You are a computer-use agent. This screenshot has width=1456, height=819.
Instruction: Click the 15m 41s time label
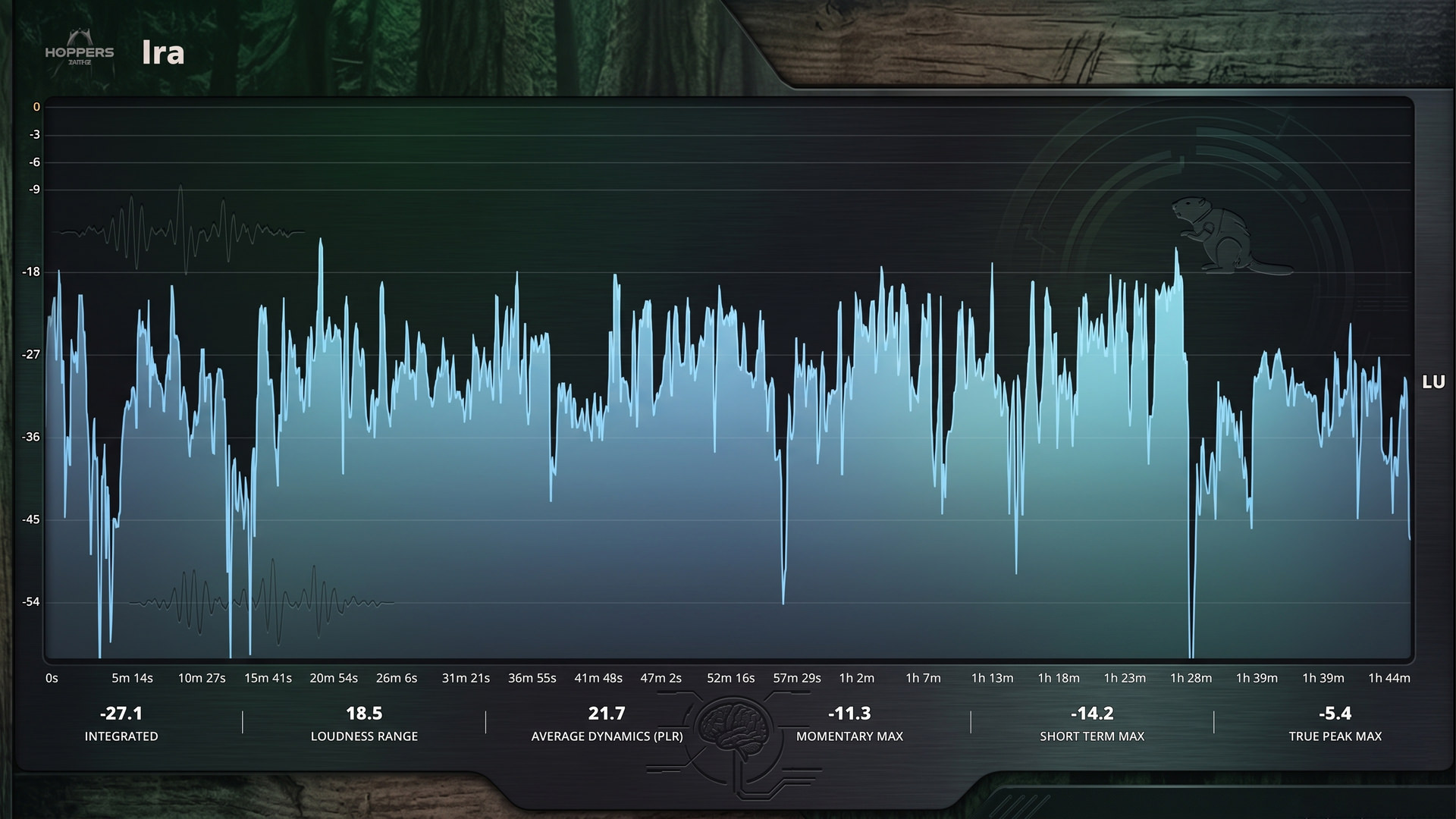(268, 678)
